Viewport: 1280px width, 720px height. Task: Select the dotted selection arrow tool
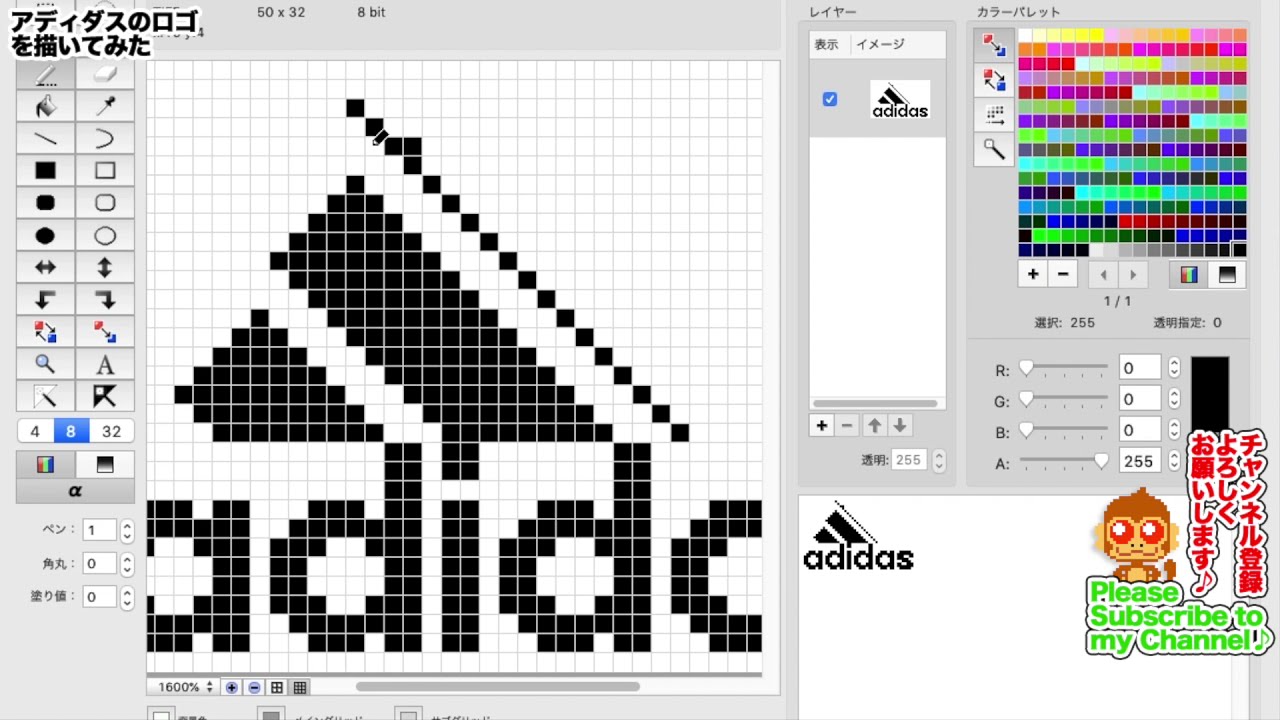[x=45, y=396]
